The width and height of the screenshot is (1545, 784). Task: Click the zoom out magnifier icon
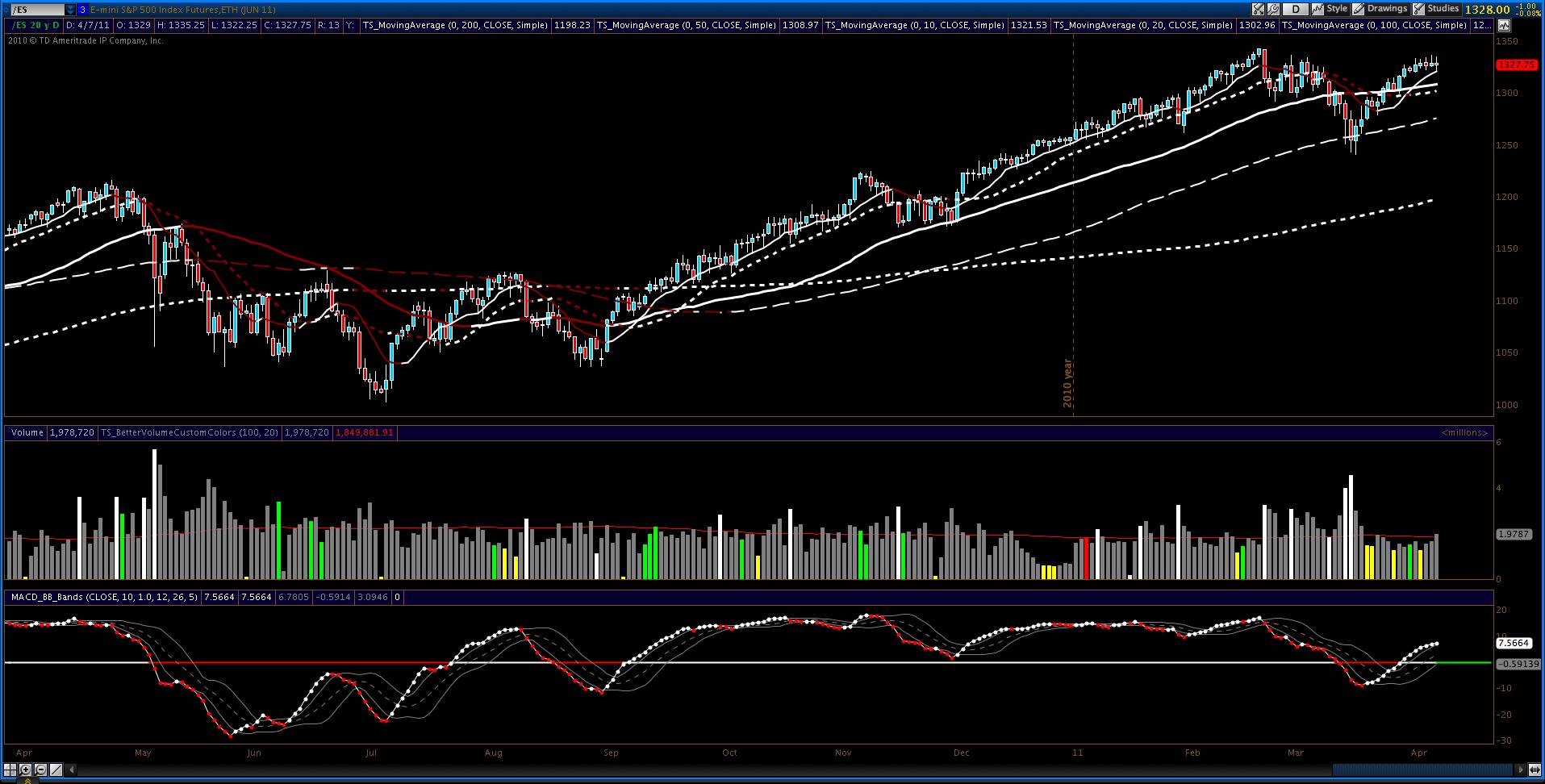(41, 769)
